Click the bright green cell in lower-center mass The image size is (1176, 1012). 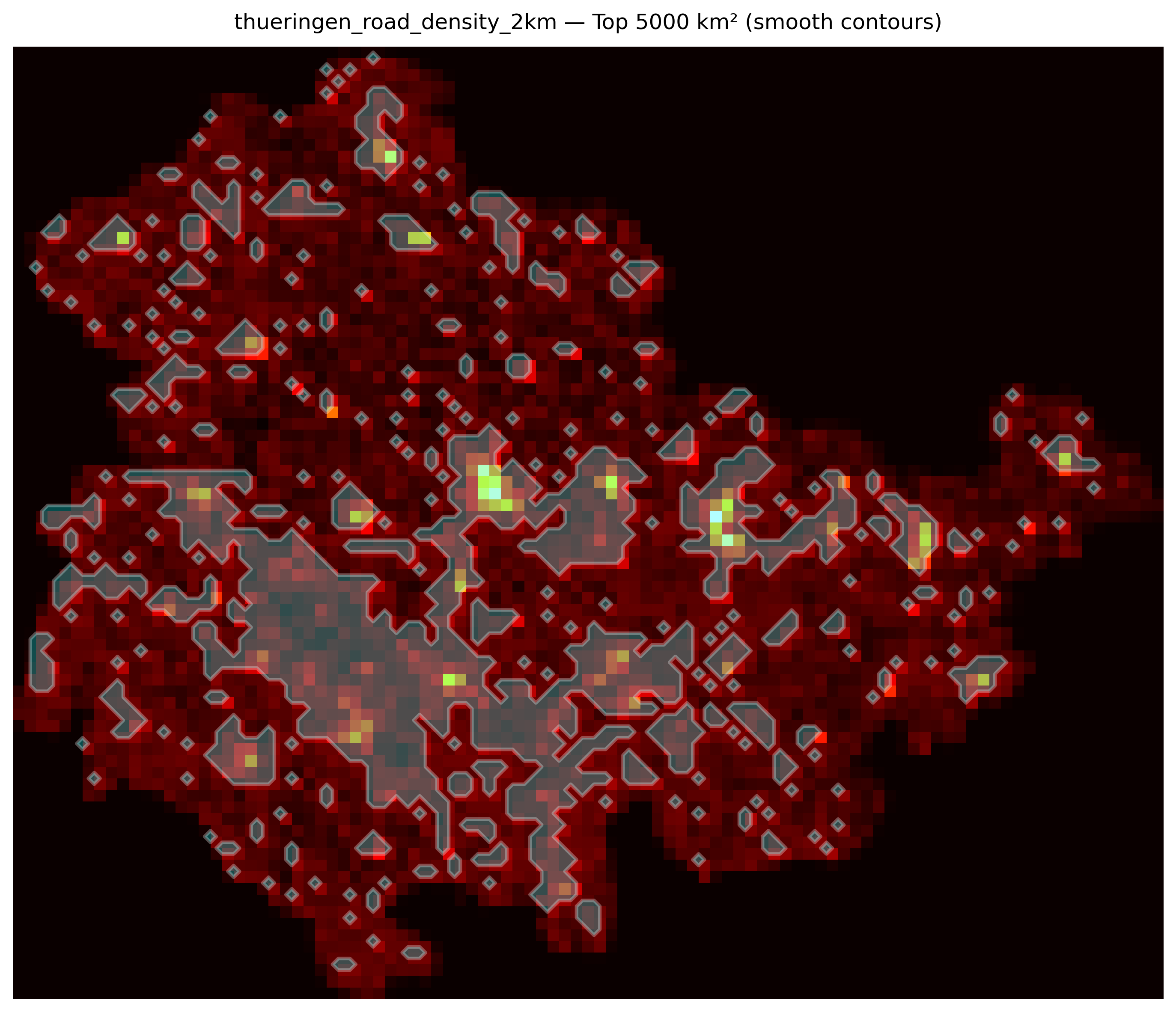[448, 680]
